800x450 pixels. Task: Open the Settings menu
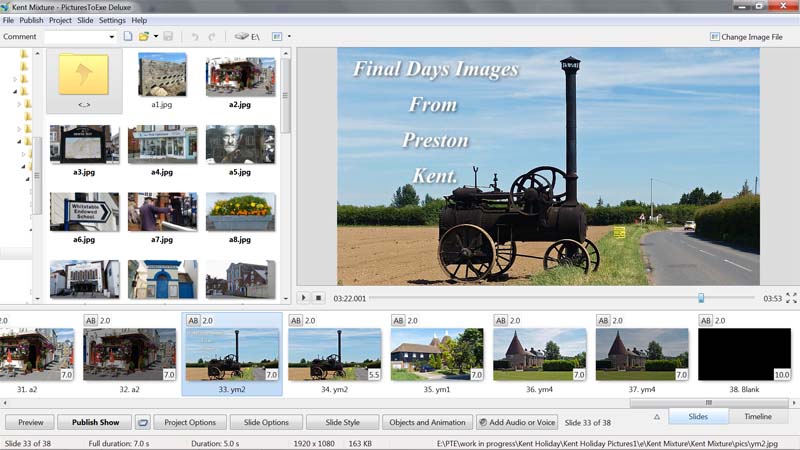click(112, 20)
